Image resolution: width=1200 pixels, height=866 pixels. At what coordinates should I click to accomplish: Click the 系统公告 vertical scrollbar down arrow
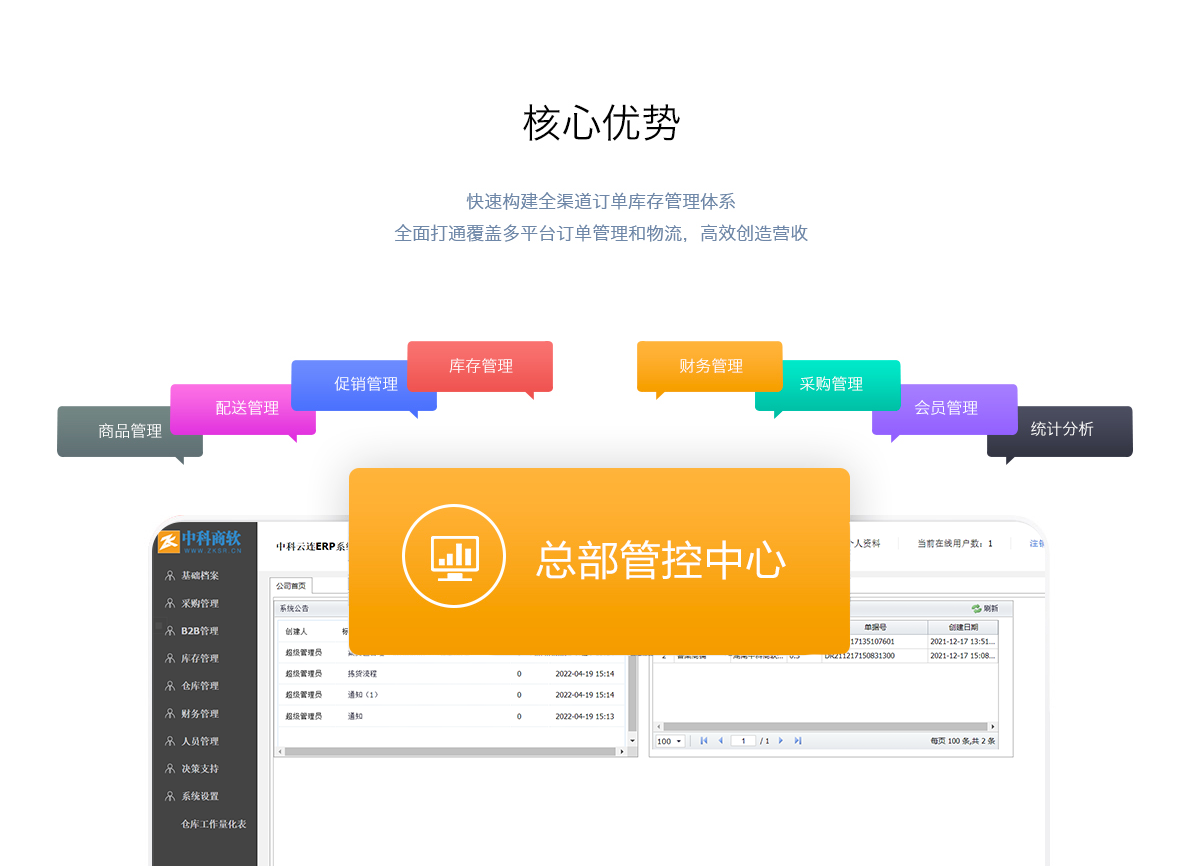pyautogui.click(x=632, y=741)
